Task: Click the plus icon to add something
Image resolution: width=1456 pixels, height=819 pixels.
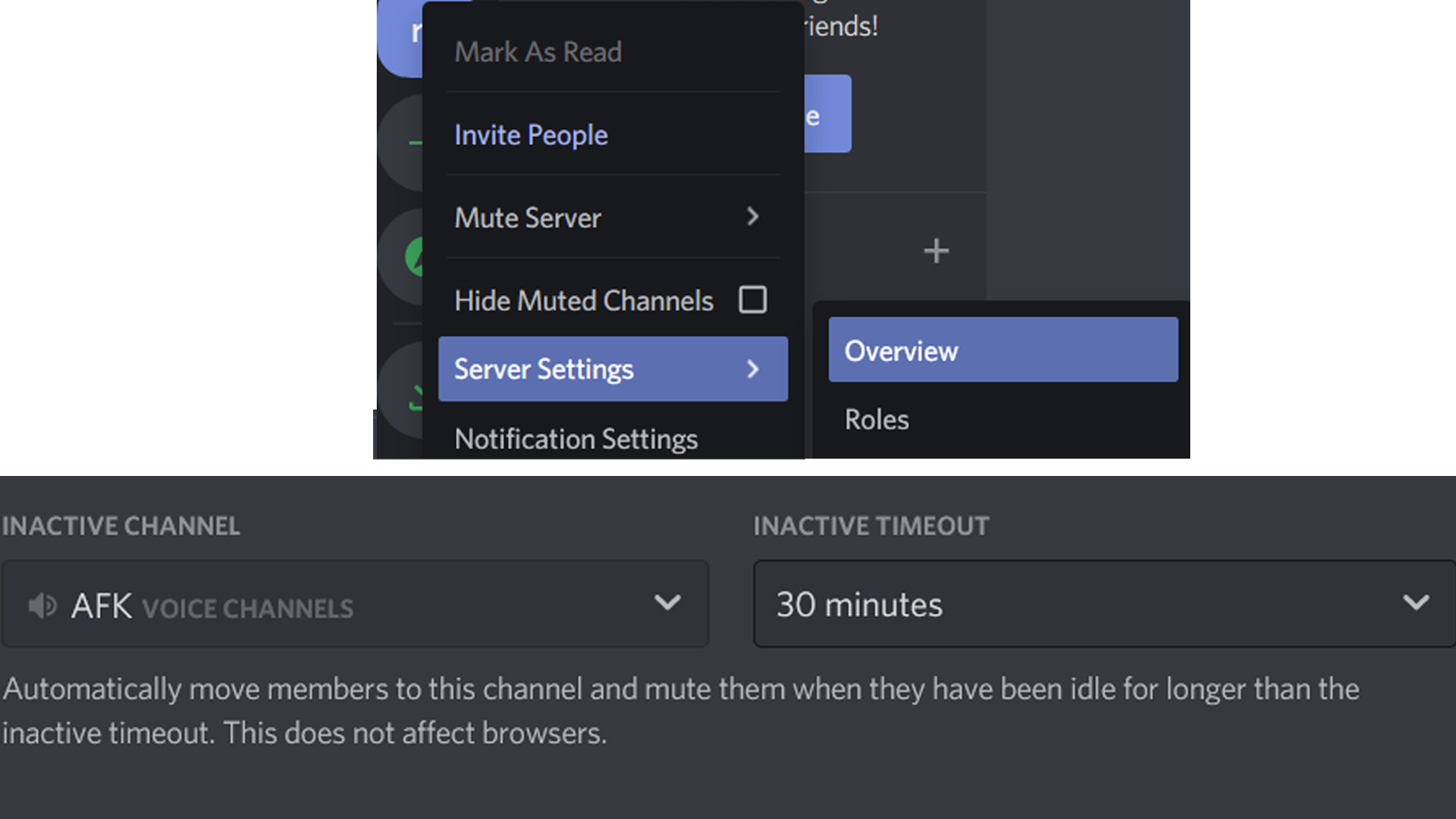Action: click(x=935, y=250)
